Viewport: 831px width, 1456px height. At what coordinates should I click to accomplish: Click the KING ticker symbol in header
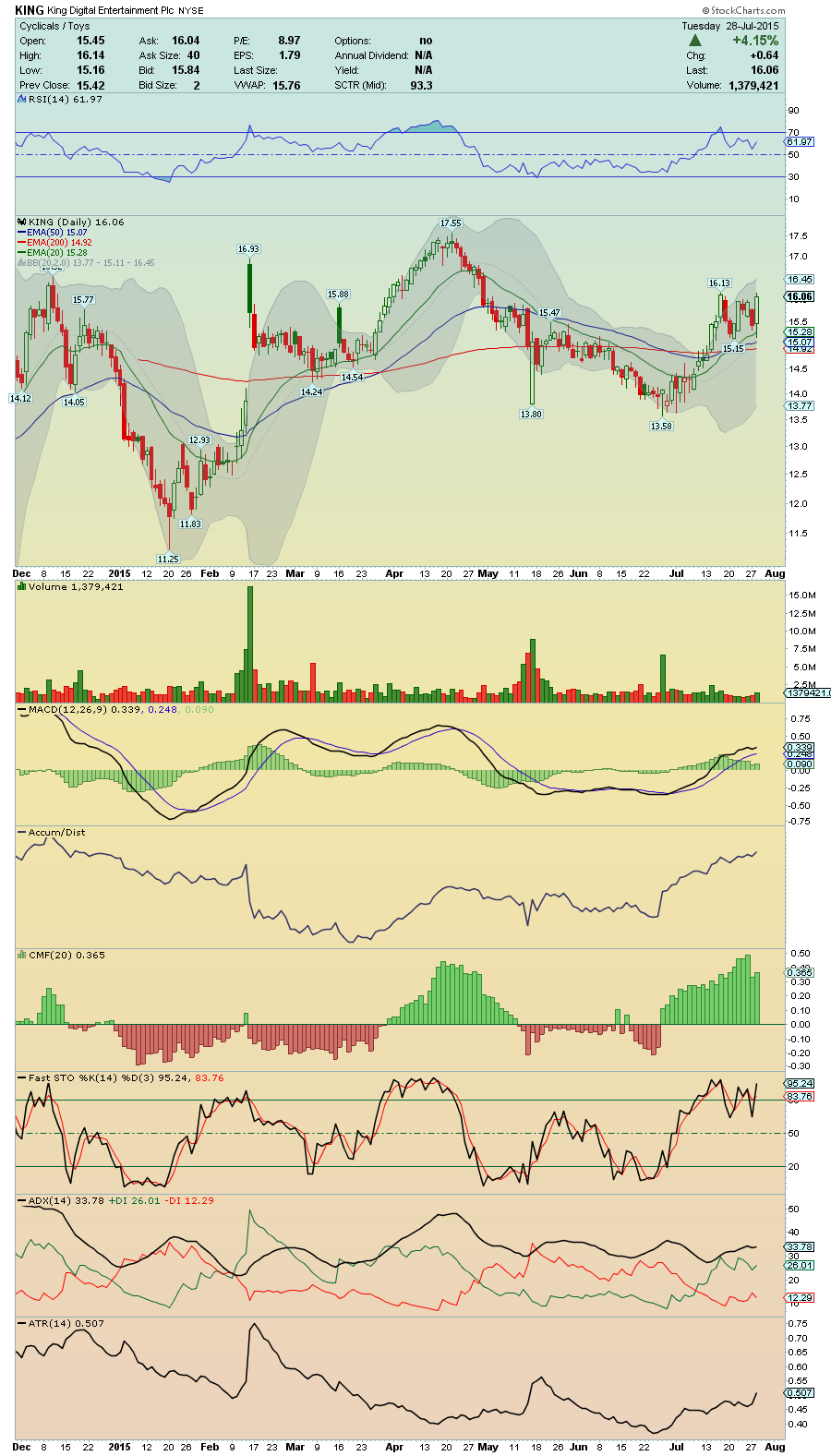(x=30, y=10)
